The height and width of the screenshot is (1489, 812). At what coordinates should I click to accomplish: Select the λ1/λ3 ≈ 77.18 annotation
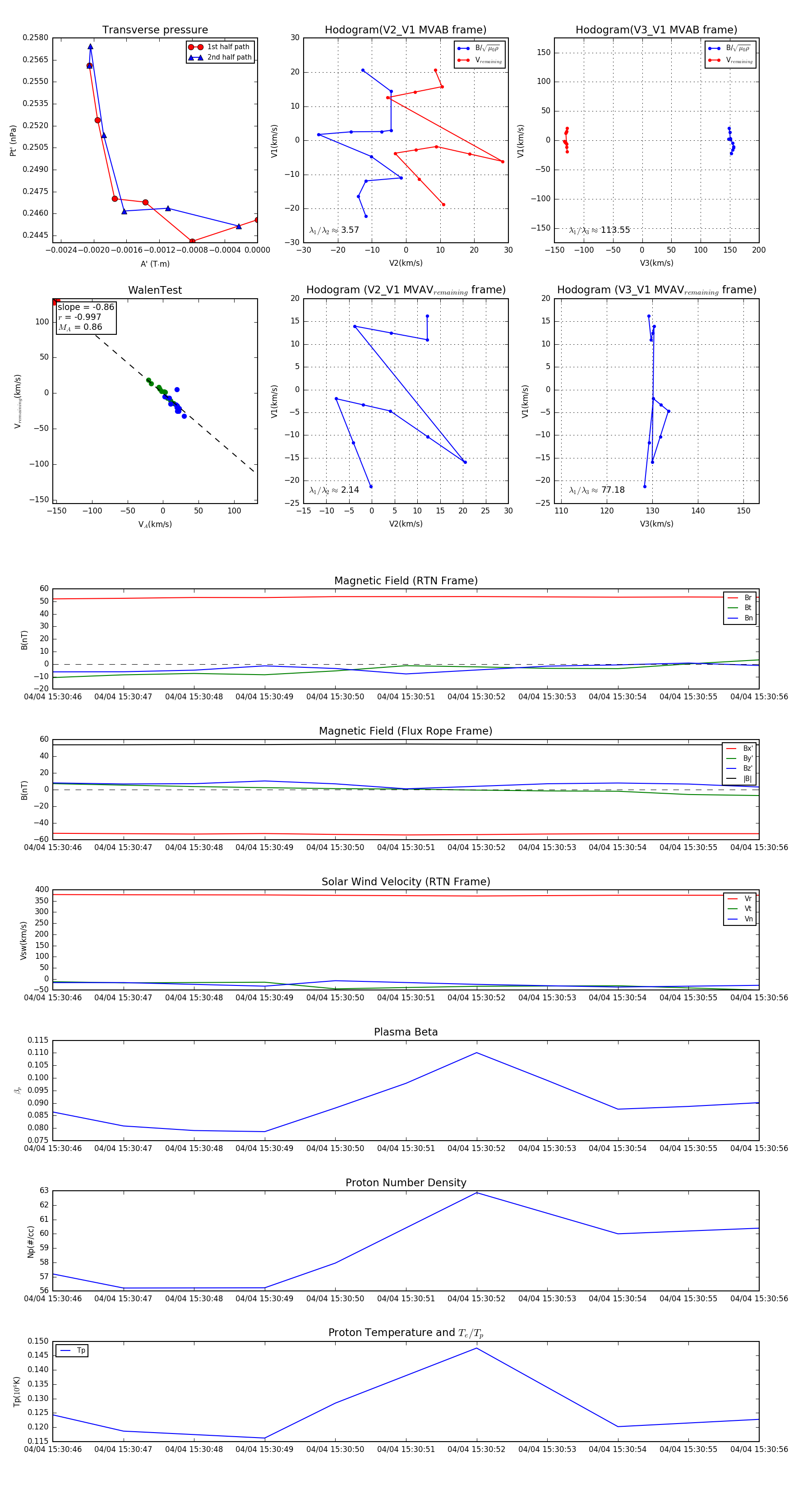pyautogui.click(x=596, y=490)
